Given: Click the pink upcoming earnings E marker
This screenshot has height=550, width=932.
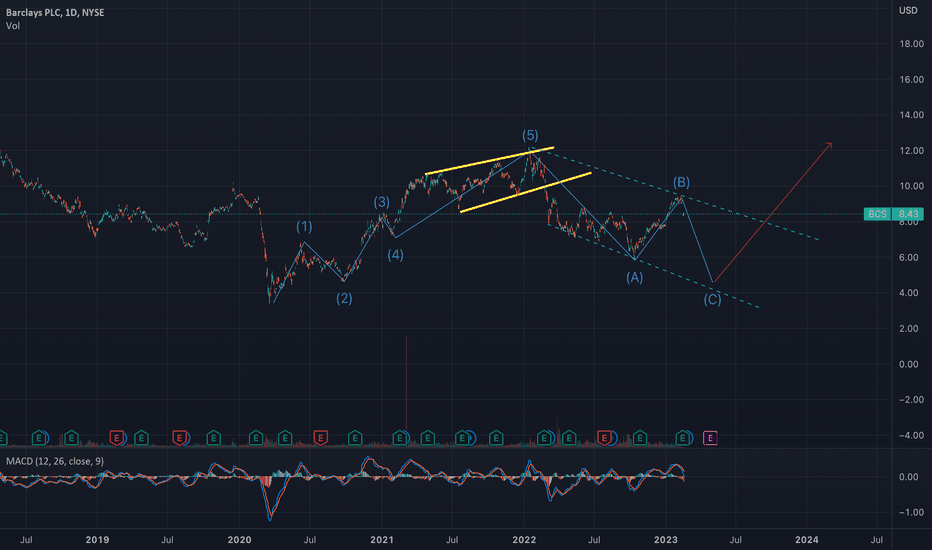Looking at the screenshot, I should 710,438.
